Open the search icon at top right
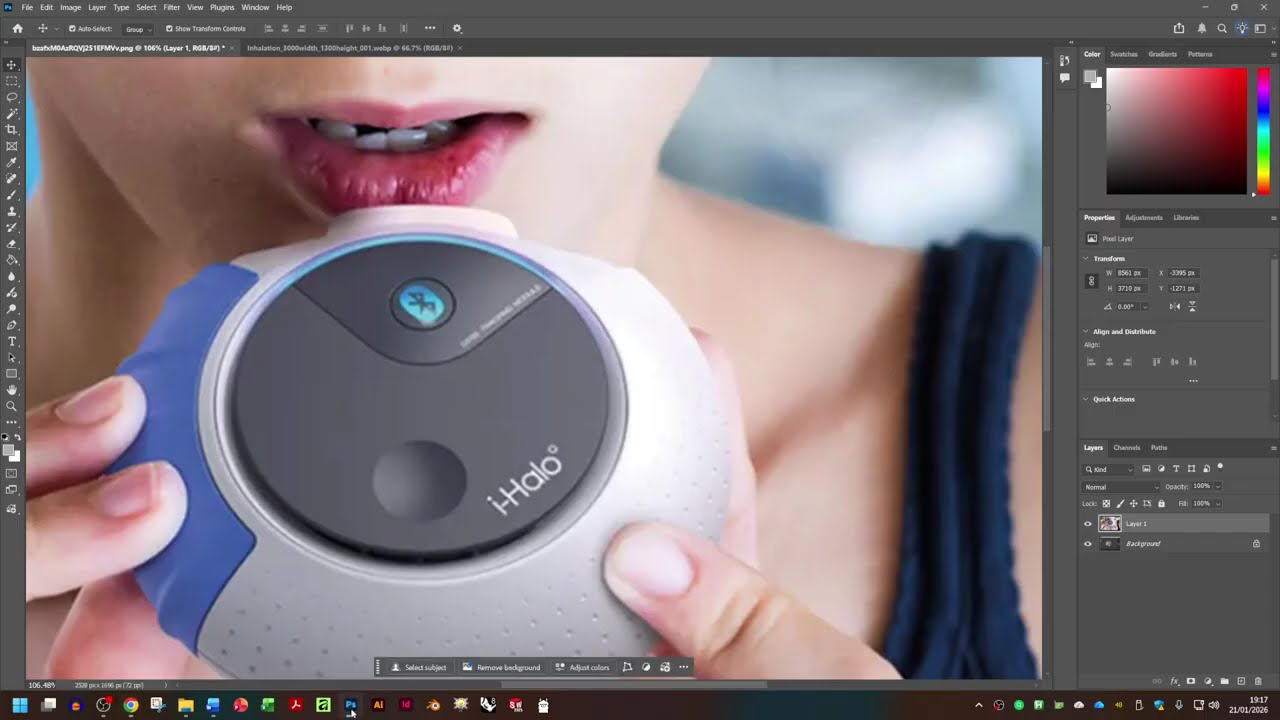The image size is (1280, 720). [x=1222, y=28]
